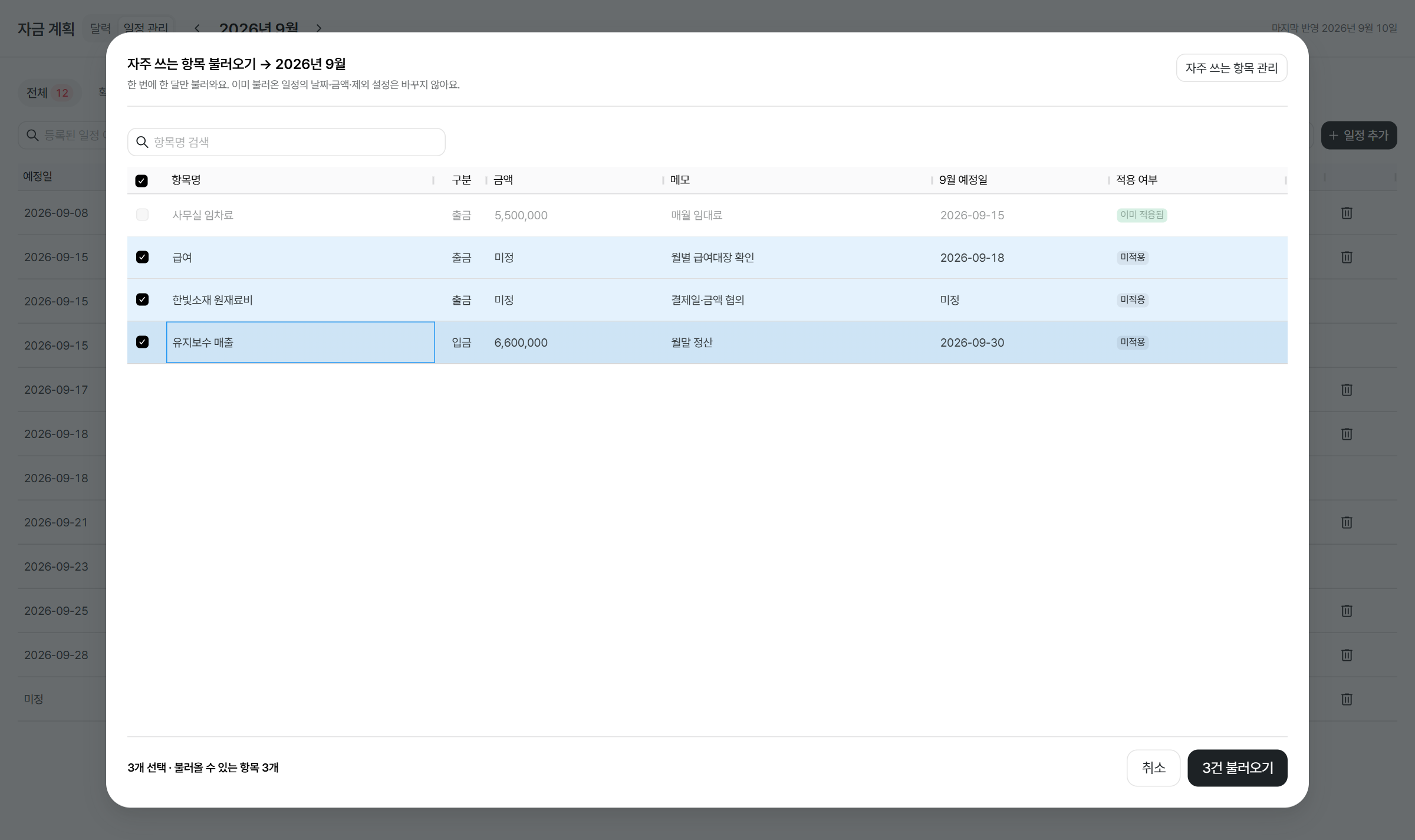This screenshot has height=840, width=1415.
Task: Open 자주 쓰는 항목 관리
Action: tap(1232, 68)
